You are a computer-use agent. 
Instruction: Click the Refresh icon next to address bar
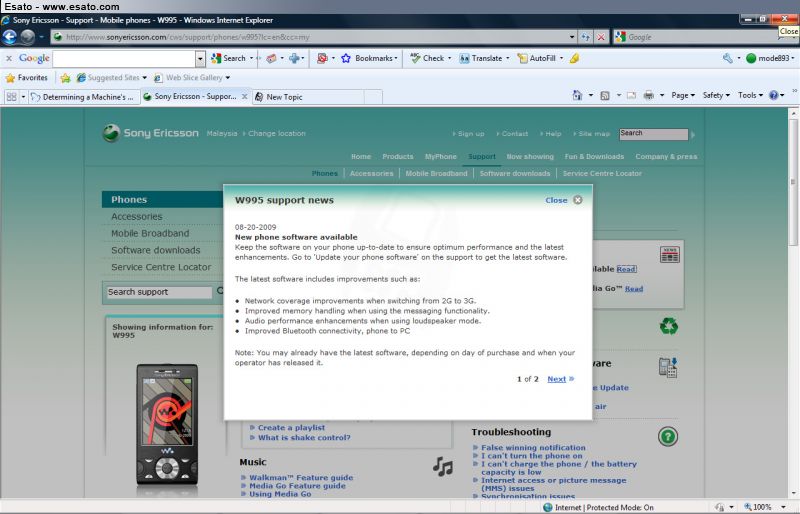tap(585, 37)
